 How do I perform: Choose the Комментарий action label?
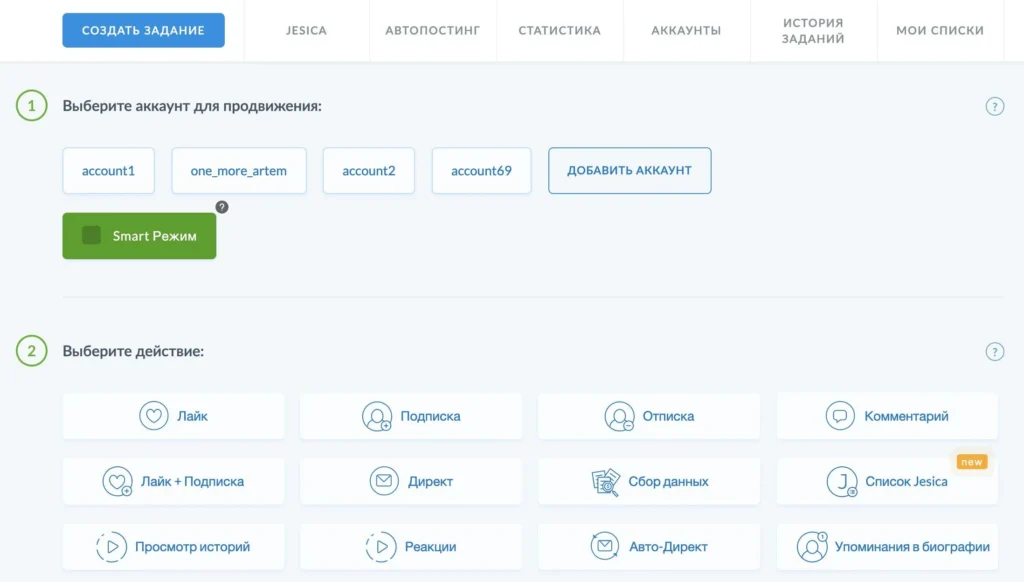[906, 416]
